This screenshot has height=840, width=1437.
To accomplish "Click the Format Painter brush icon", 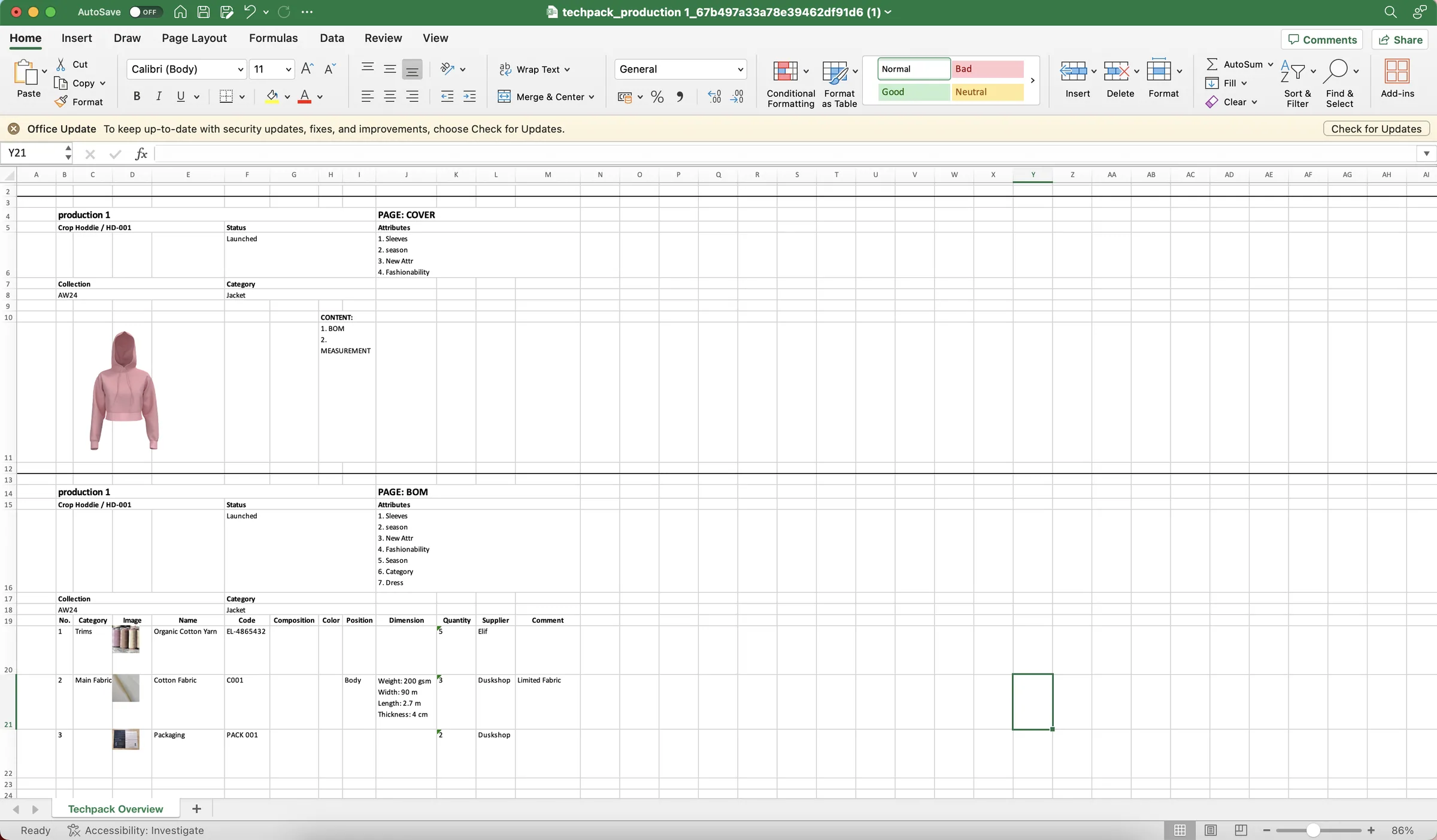I will [60, 102].
